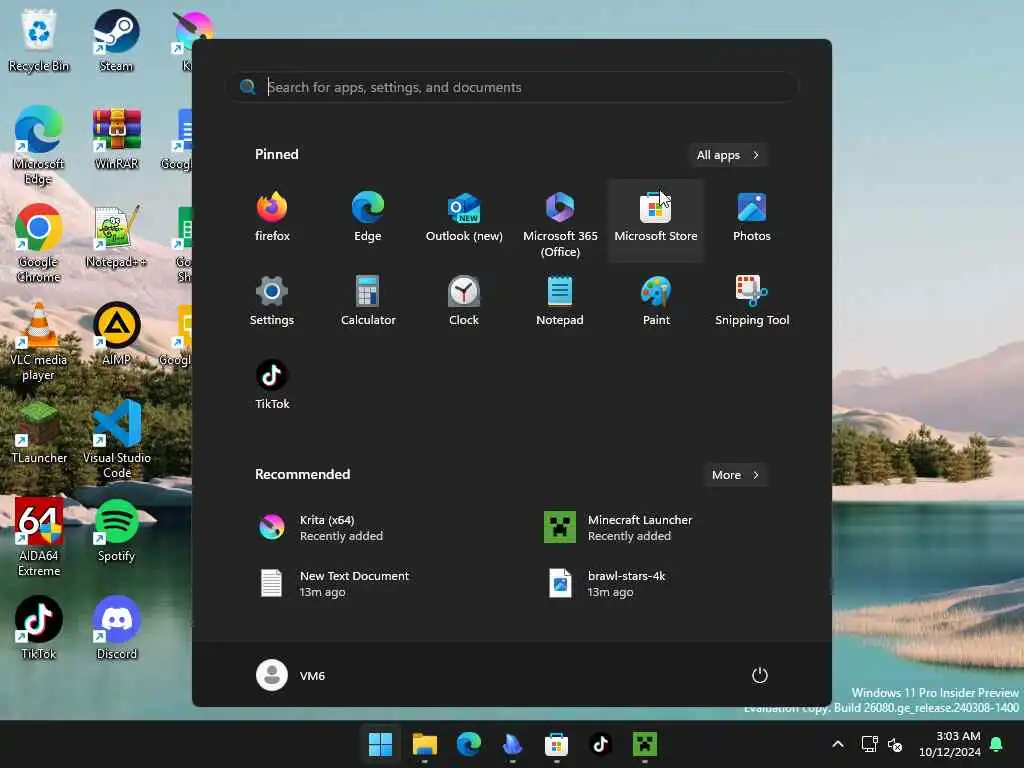Select TLauncher desktop shortcut
Image resolution: width=1024 pixels, height=768 pixels.
39,433
